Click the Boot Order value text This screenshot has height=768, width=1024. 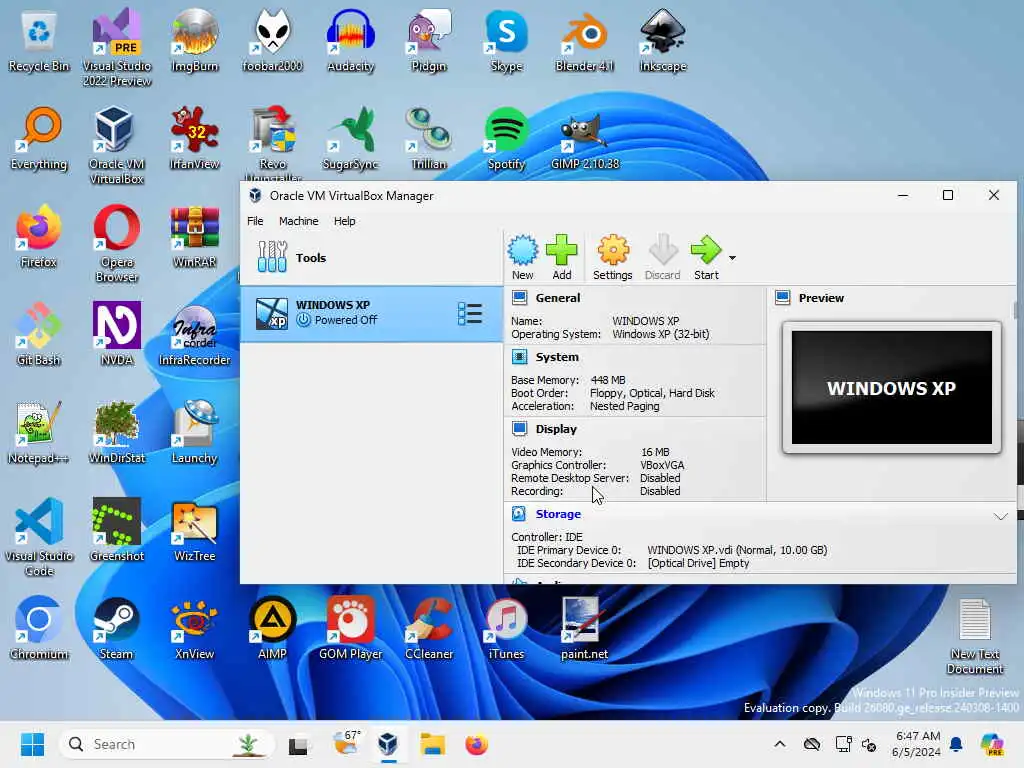[x=652, y=393]
